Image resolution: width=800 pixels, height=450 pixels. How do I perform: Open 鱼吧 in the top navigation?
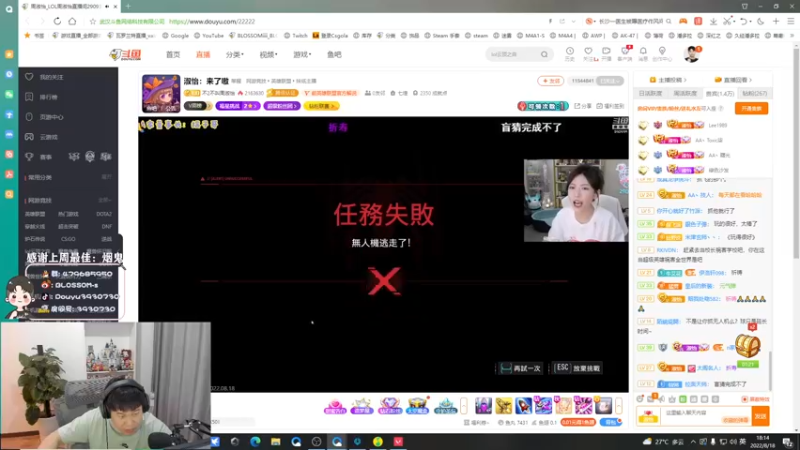pos(334,55)
